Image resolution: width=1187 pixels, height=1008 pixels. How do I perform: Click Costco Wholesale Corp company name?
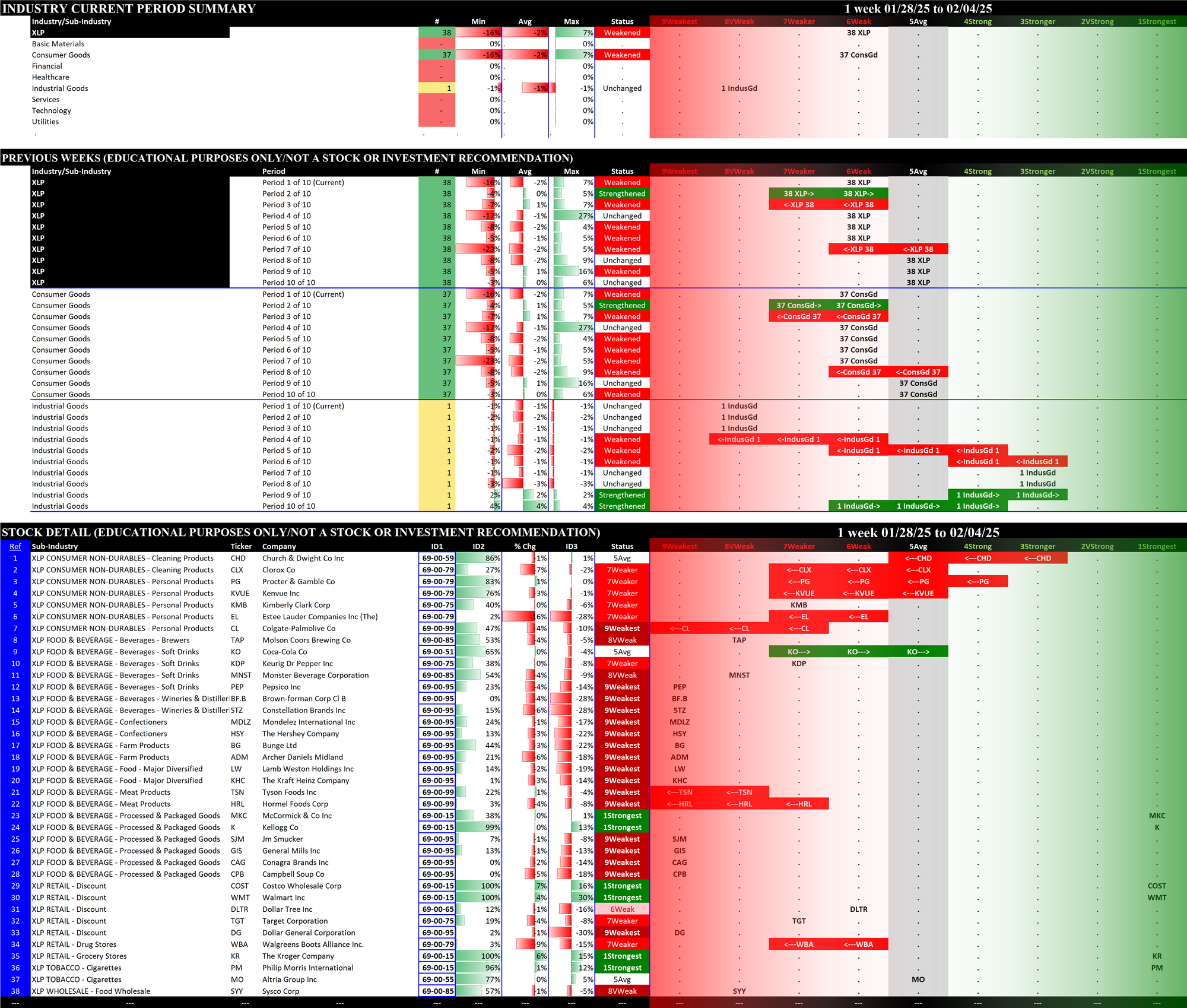tap(301, 886)
